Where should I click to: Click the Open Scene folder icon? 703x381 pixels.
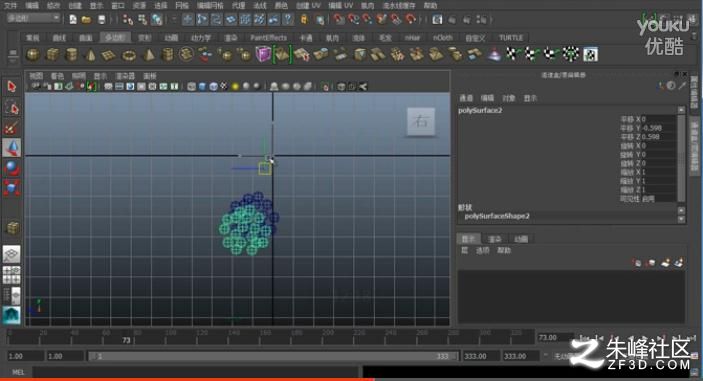click(87, 19)
